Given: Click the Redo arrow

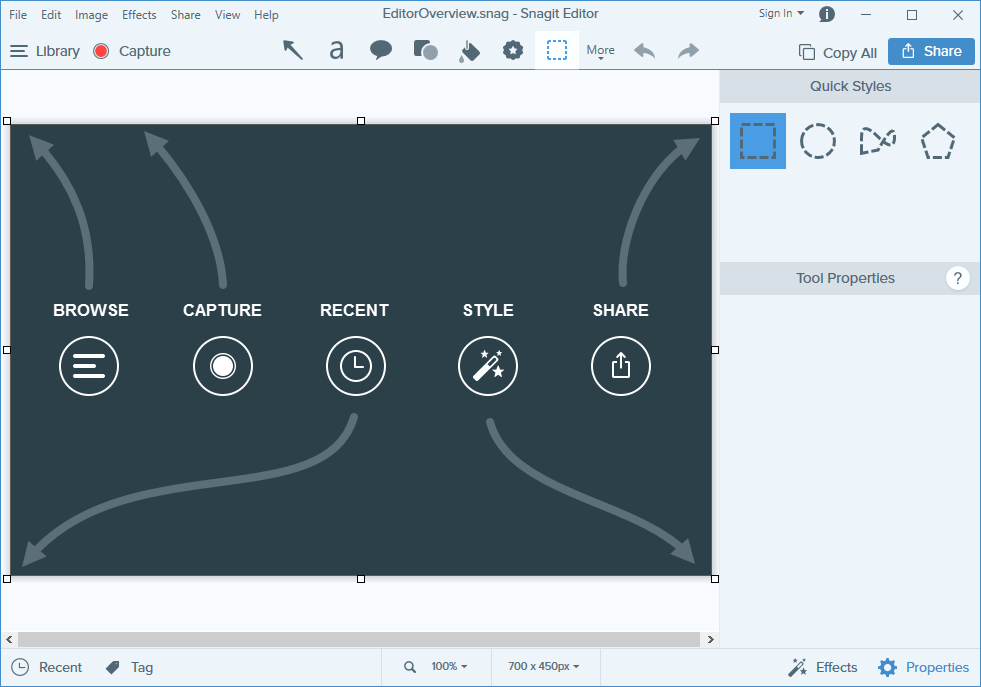Looking at the screenshot, I should (688, 51).
